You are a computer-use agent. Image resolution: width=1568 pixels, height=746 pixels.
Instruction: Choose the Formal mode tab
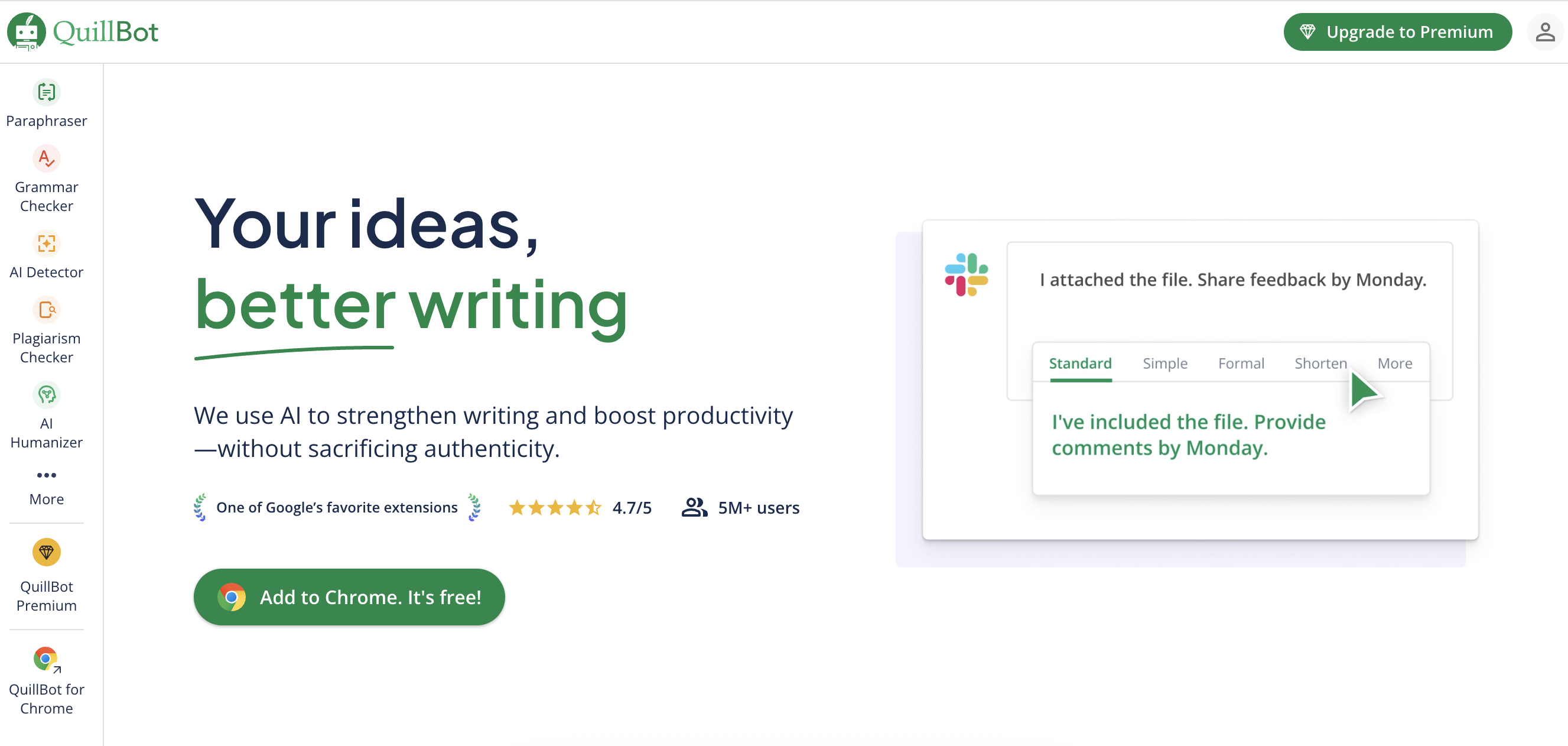(x=1241, y=364)
